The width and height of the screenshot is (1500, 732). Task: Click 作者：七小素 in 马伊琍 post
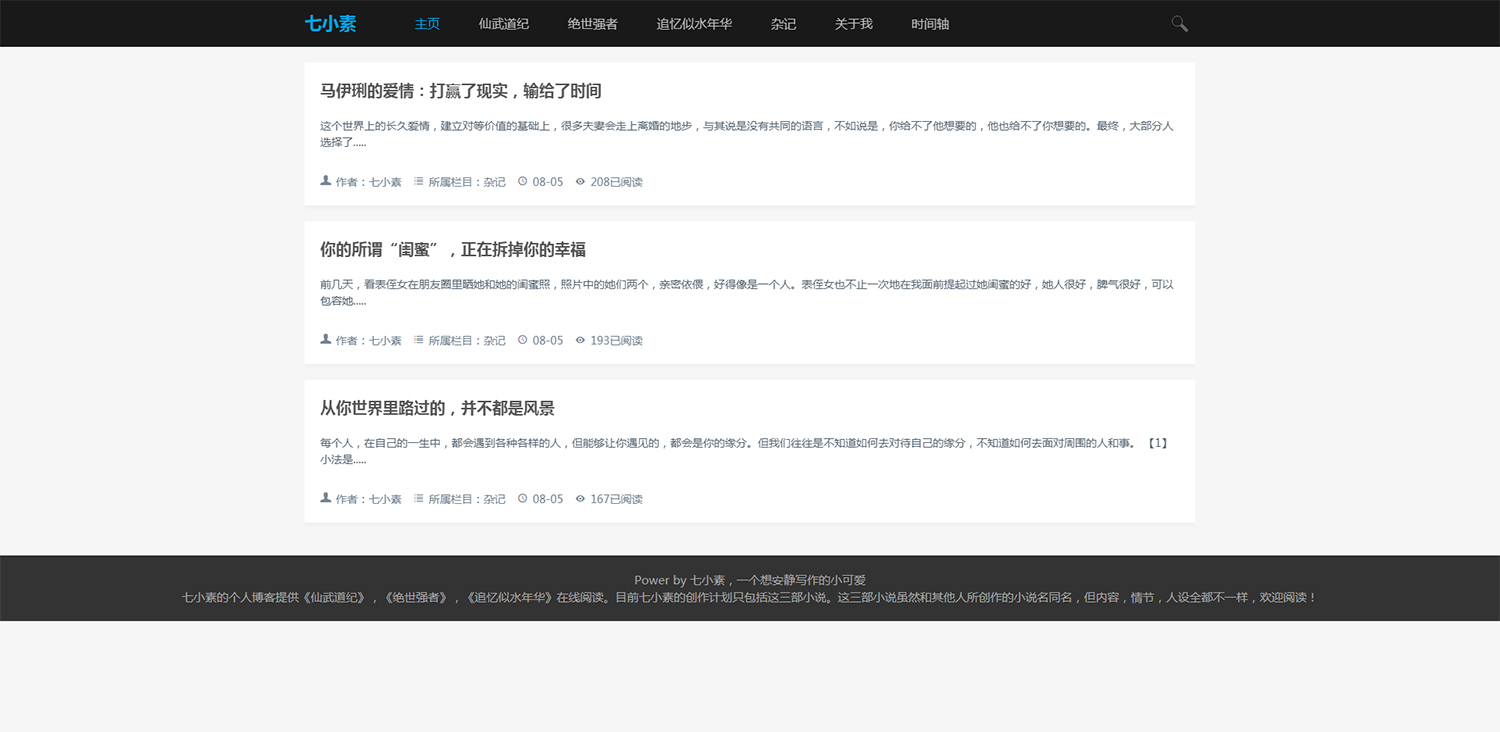pos(368,182)
